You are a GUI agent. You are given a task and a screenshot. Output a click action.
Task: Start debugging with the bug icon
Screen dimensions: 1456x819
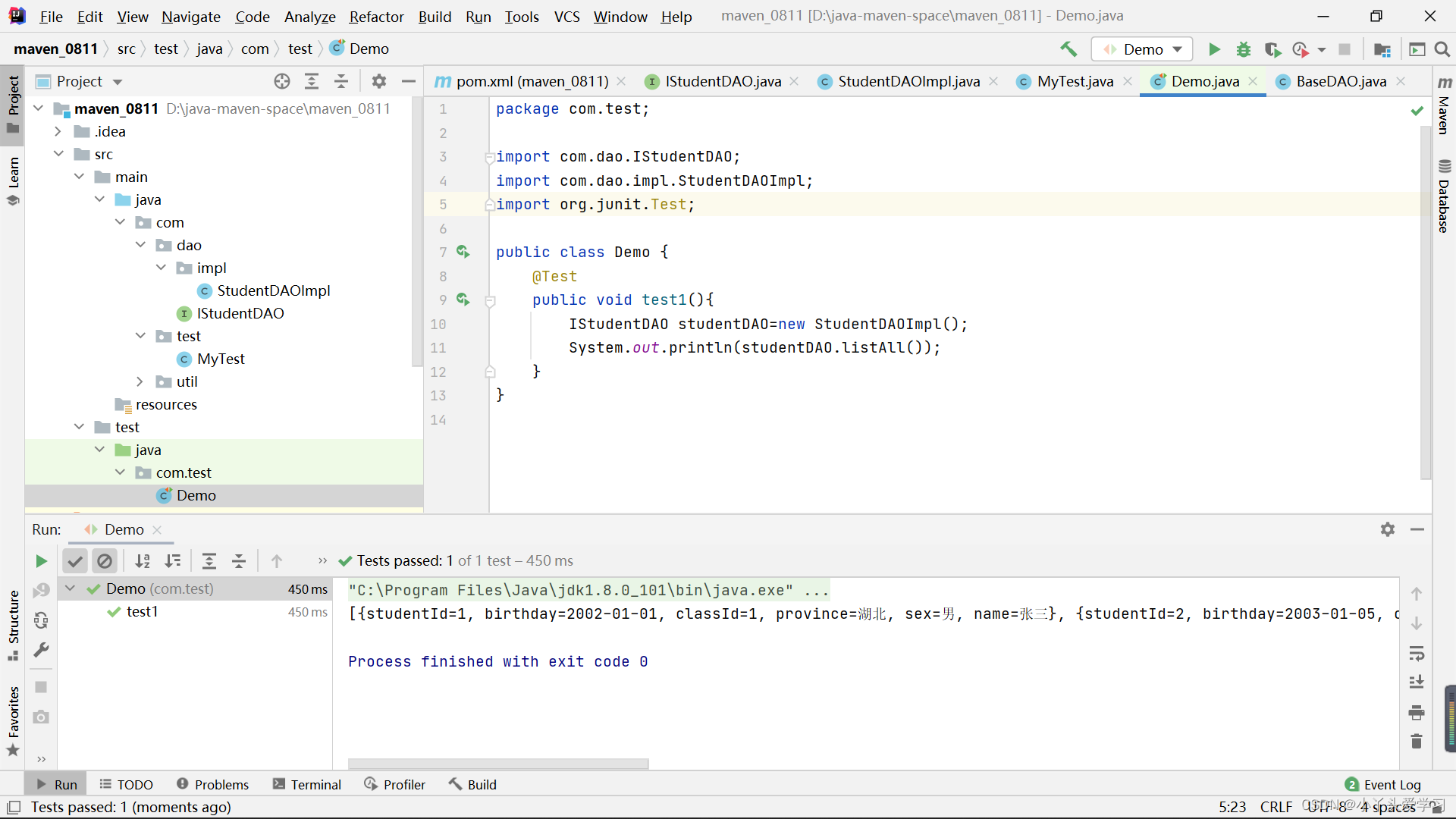[1243, 49]
